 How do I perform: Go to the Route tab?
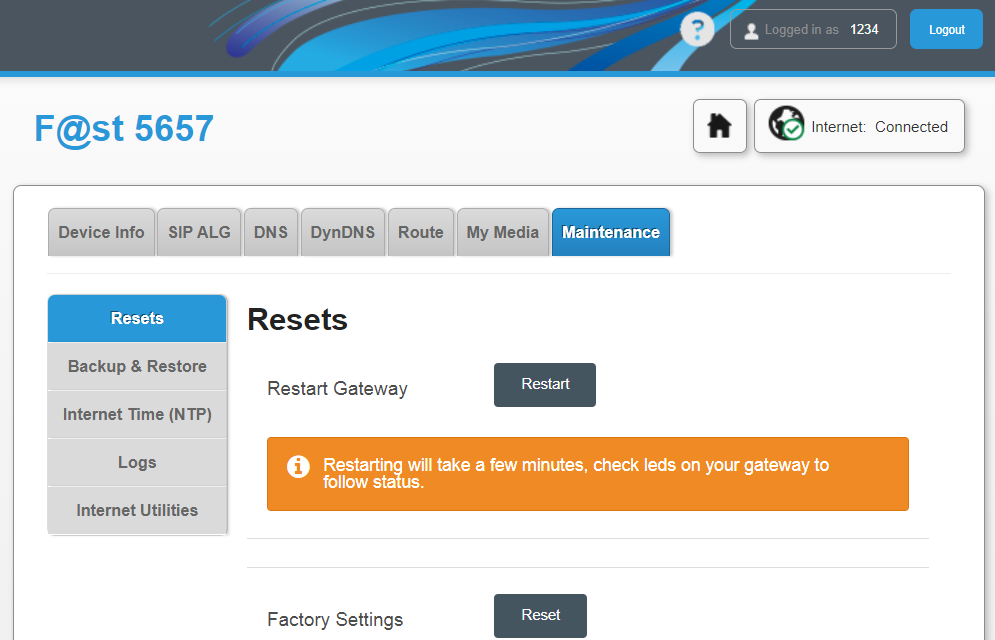421,232
